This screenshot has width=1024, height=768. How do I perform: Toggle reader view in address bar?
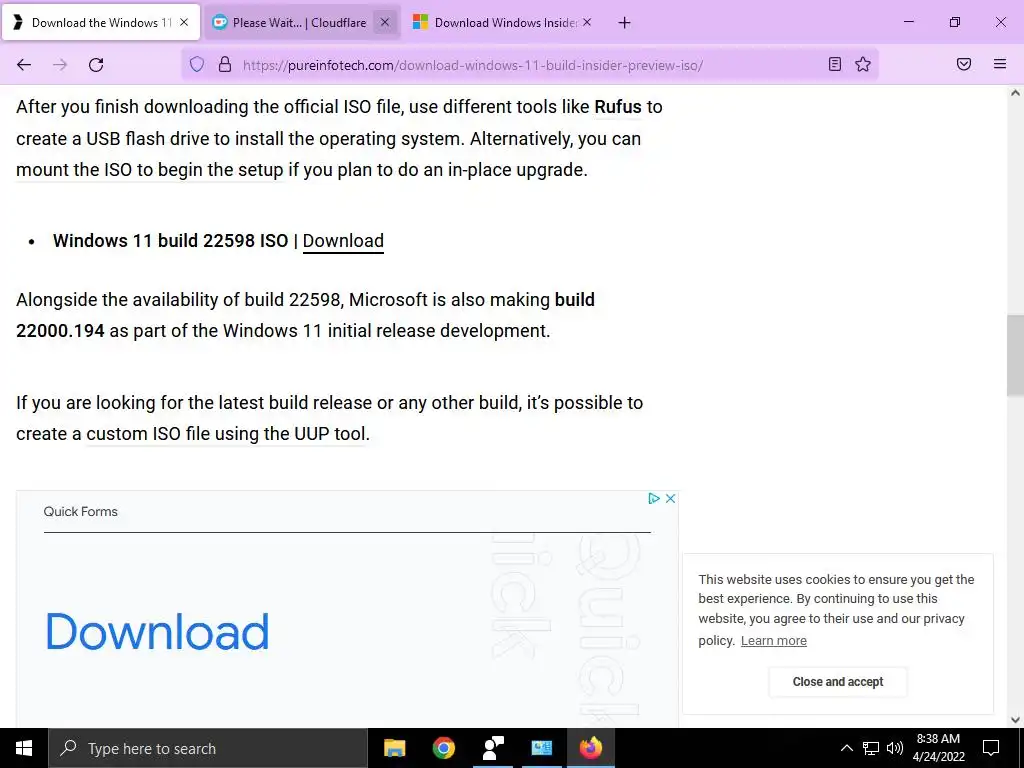tap(835, 64)
